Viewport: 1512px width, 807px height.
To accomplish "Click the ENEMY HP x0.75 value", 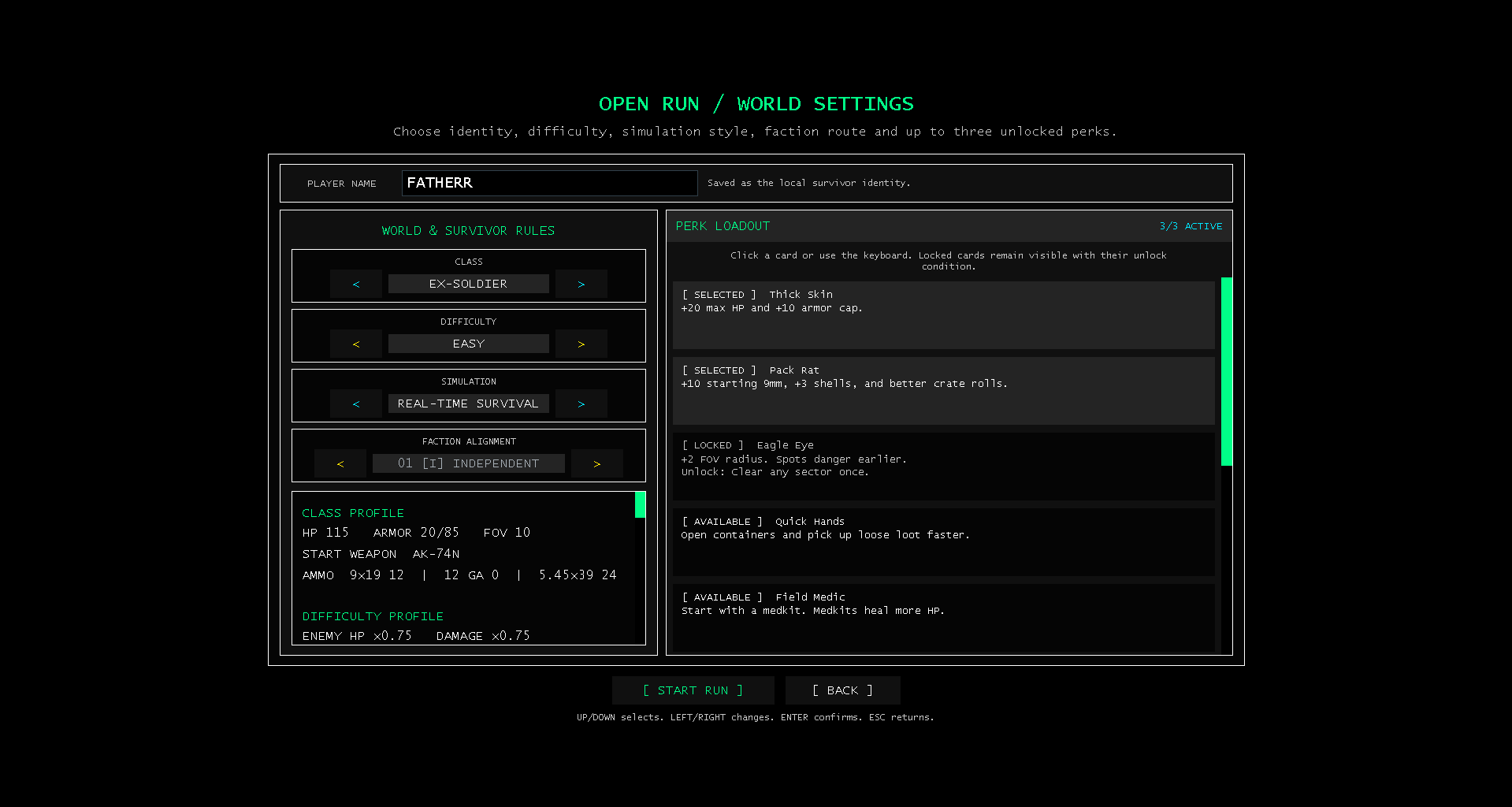I will [x=357, y=636].
